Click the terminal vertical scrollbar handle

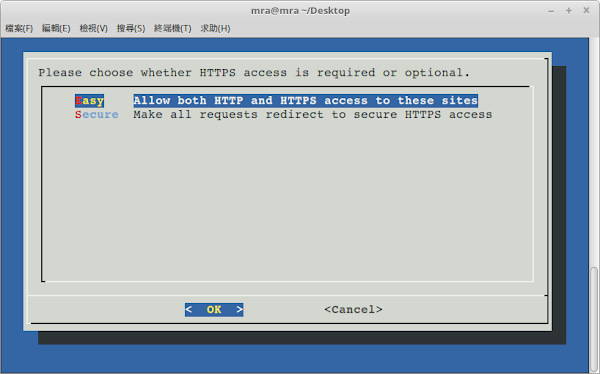[593, 320]
